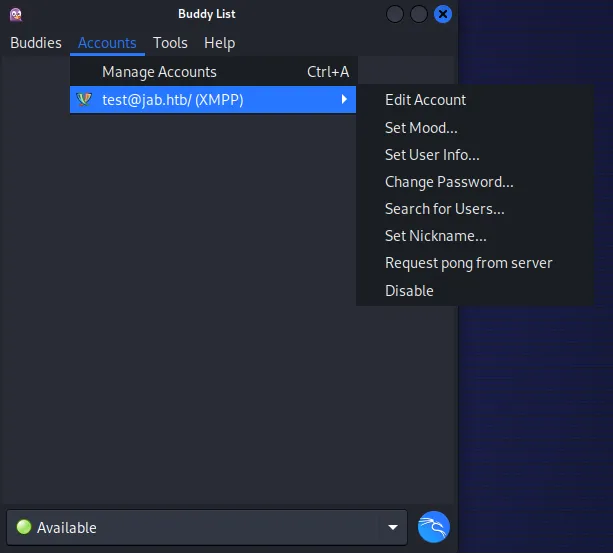The image size is (613, 553).
Task: Open the Help menu
Action: (x=219, y=43)
